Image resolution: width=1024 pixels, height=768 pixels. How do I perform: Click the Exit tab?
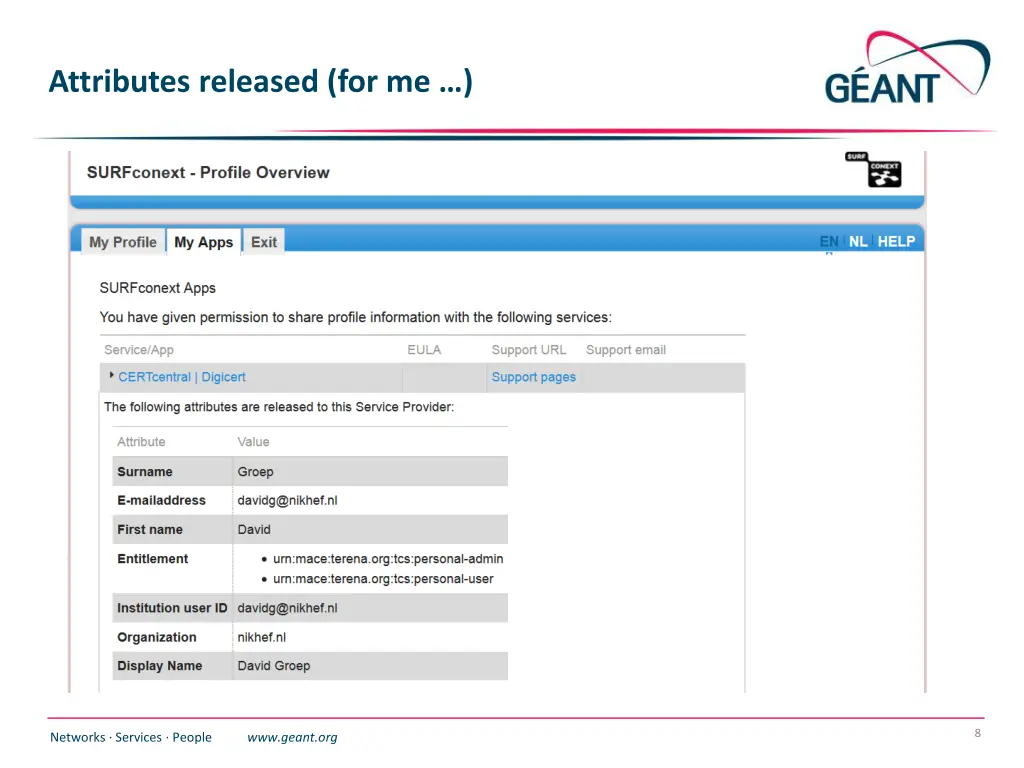point(264,242)
